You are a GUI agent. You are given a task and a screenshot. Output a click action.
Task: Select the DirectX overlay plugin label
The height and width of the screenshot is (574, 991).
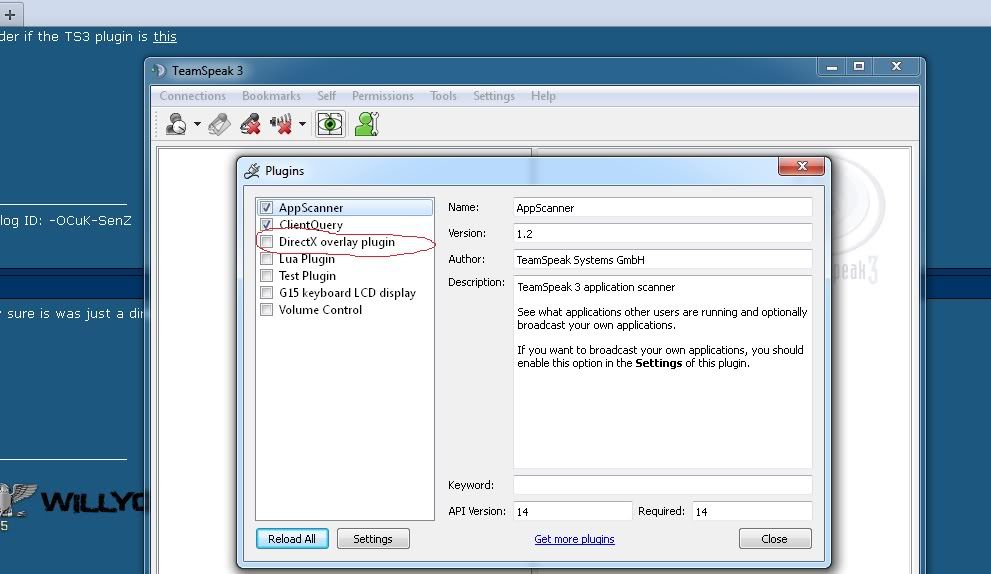coord(337,241)
